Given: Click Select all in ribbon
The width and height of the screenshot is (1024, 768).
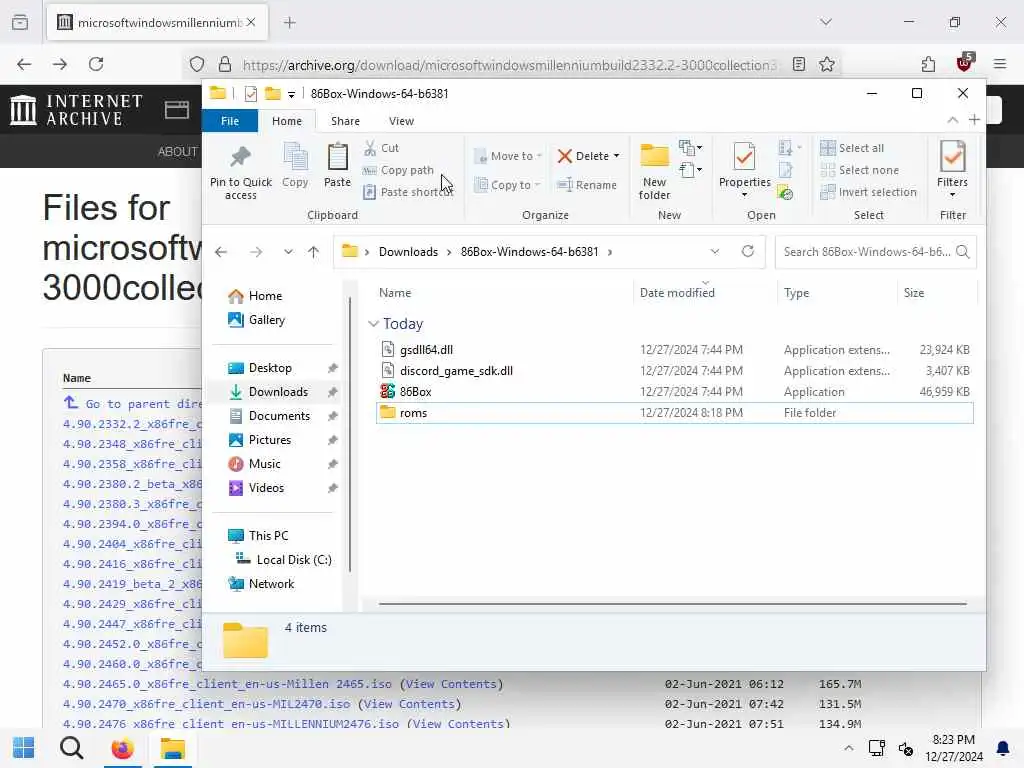Looking at the screenshot, I should (852, 148).
